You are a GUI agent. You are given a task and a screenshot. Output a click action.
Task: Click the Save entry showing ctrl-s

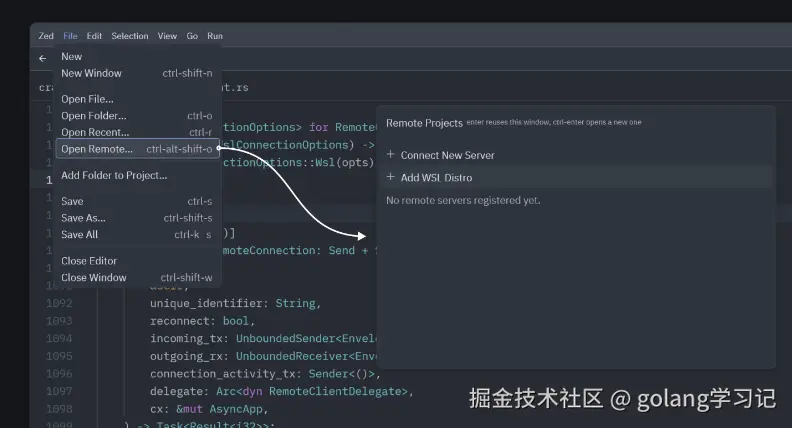[x=137, y=201]
